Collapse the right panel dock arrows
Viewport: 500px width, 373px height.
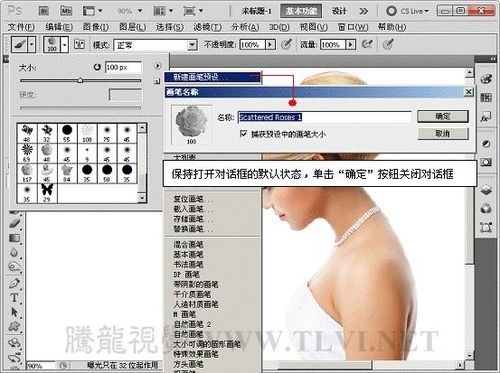pos(493,59)
